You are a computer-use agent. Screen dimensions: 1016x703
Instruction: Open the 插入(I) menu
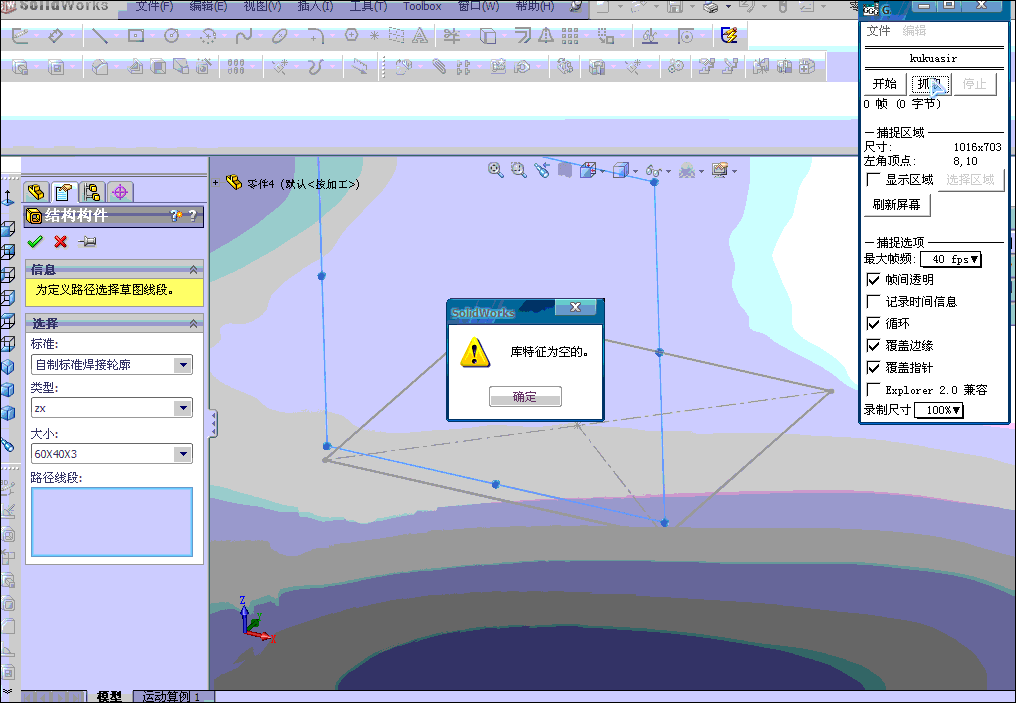315,6
